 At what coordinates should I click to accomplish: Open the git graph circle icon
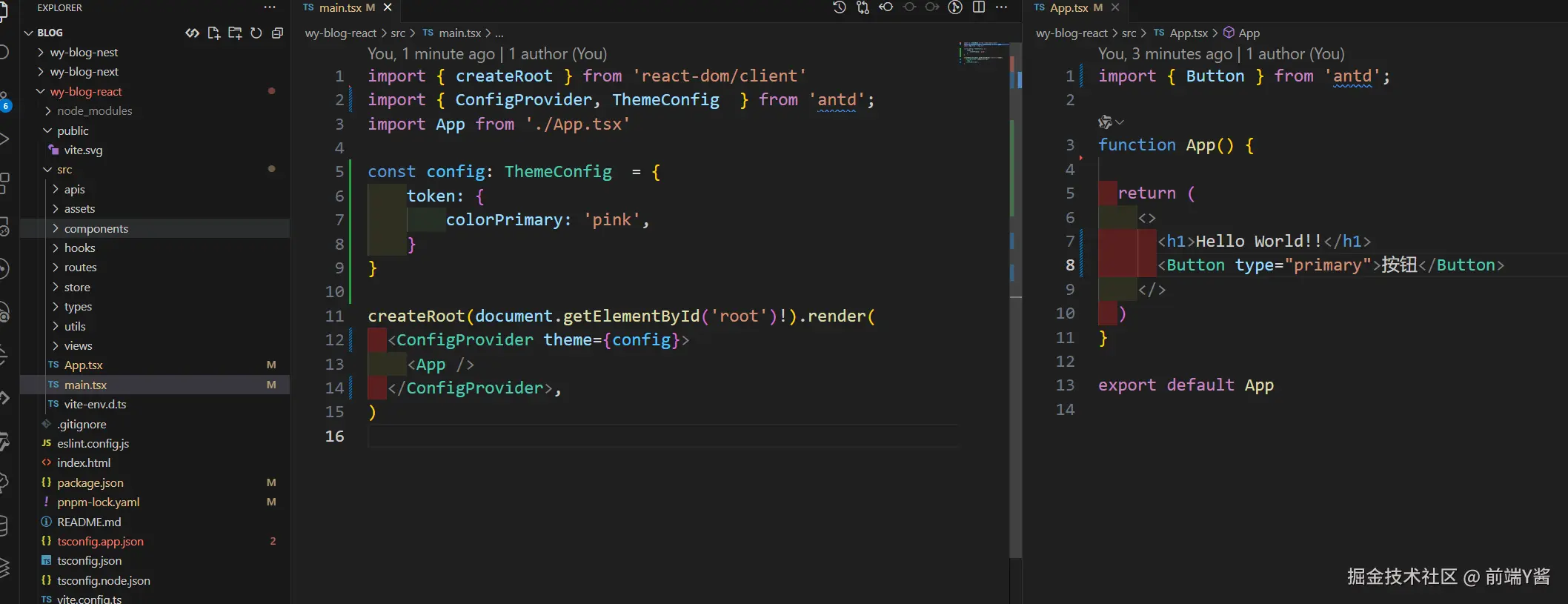pos(955,7)
